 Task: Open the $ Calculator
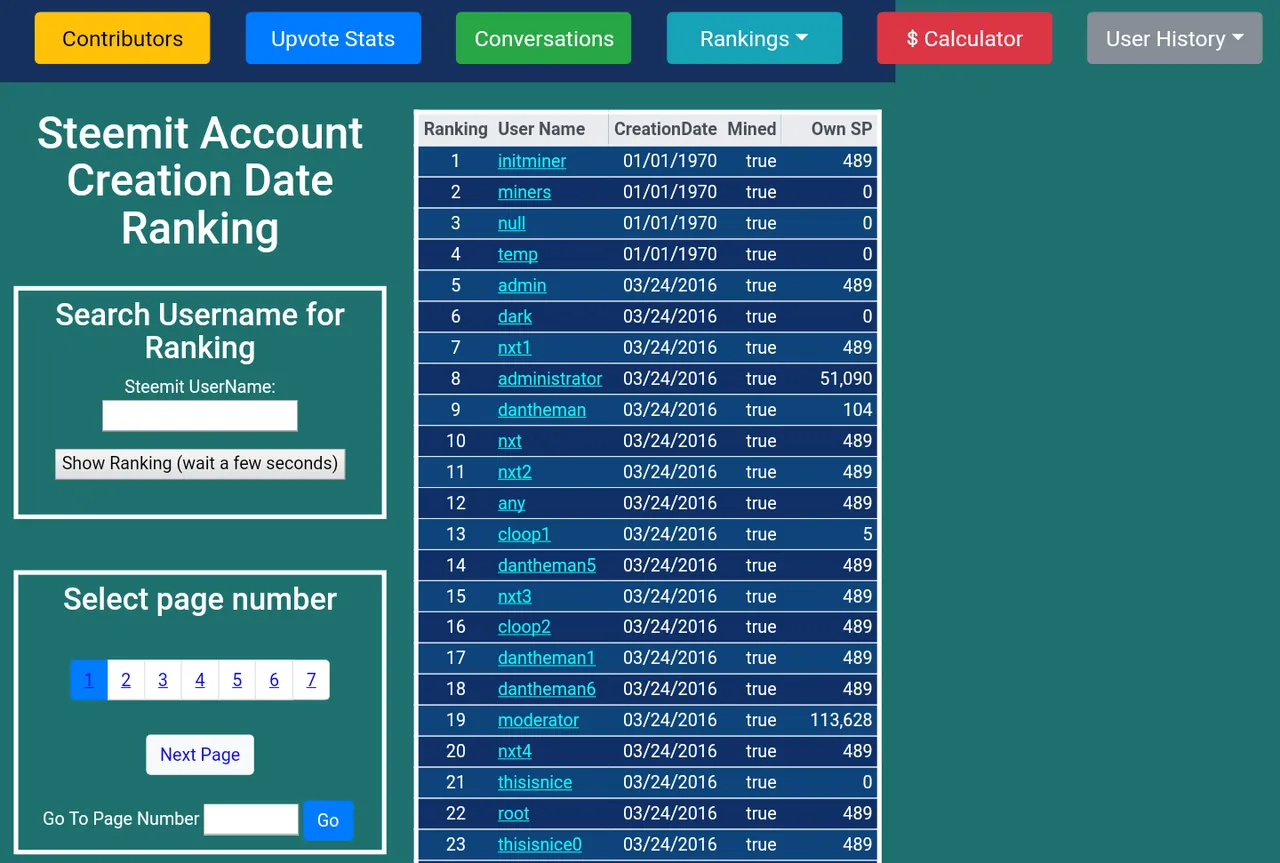(x=964, y=38)
